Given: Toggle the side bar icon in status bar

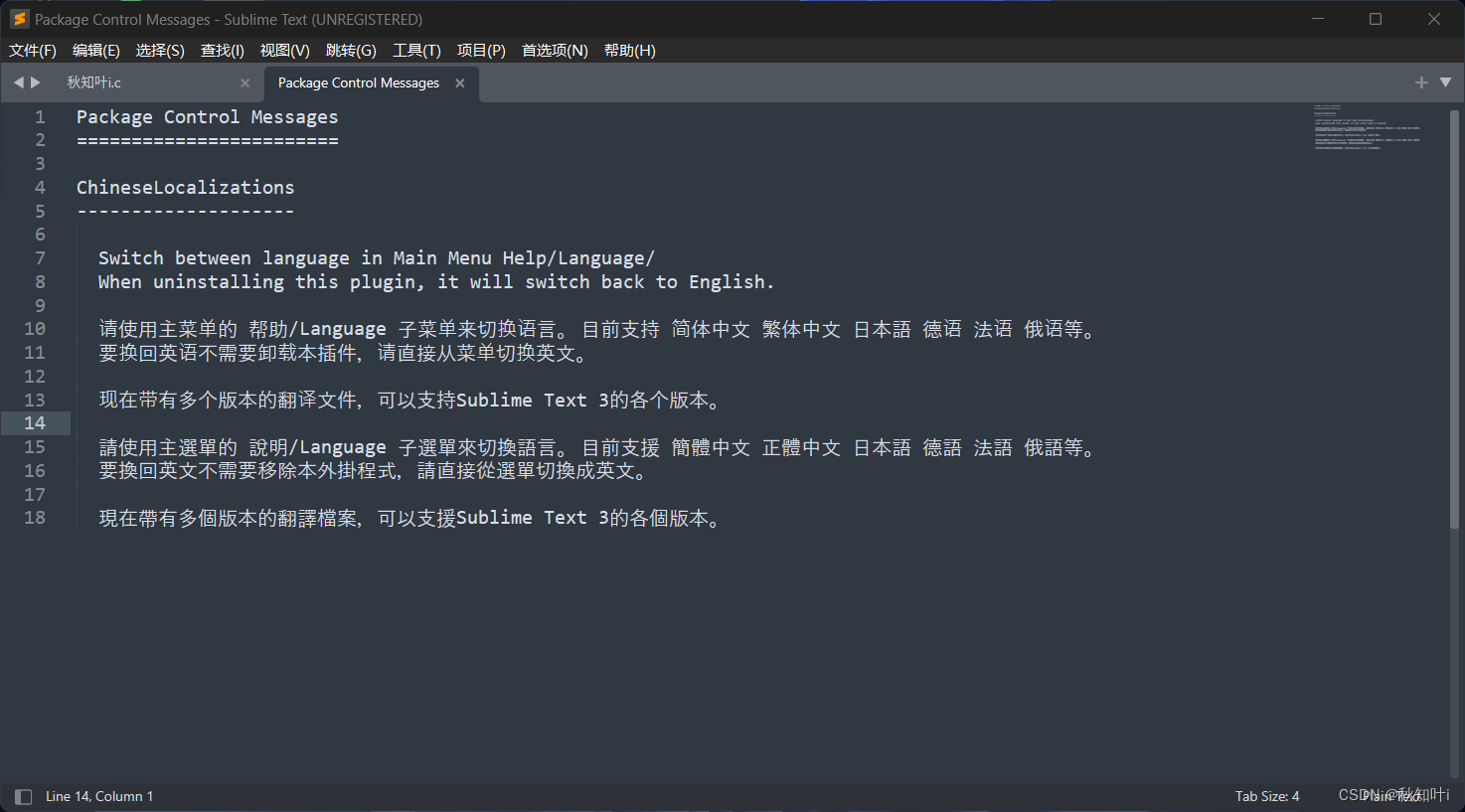Looking at the screenshot, I should 23,796.
